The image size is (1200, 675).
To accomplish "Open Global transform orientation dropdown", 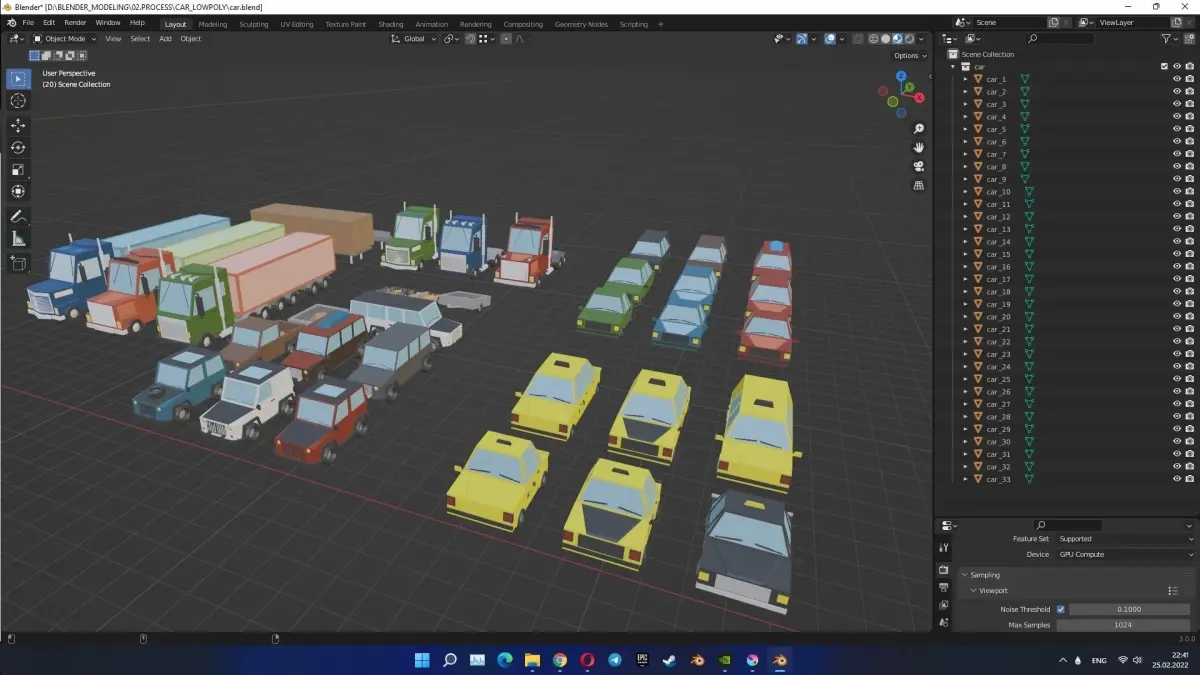I will (414, 39).
